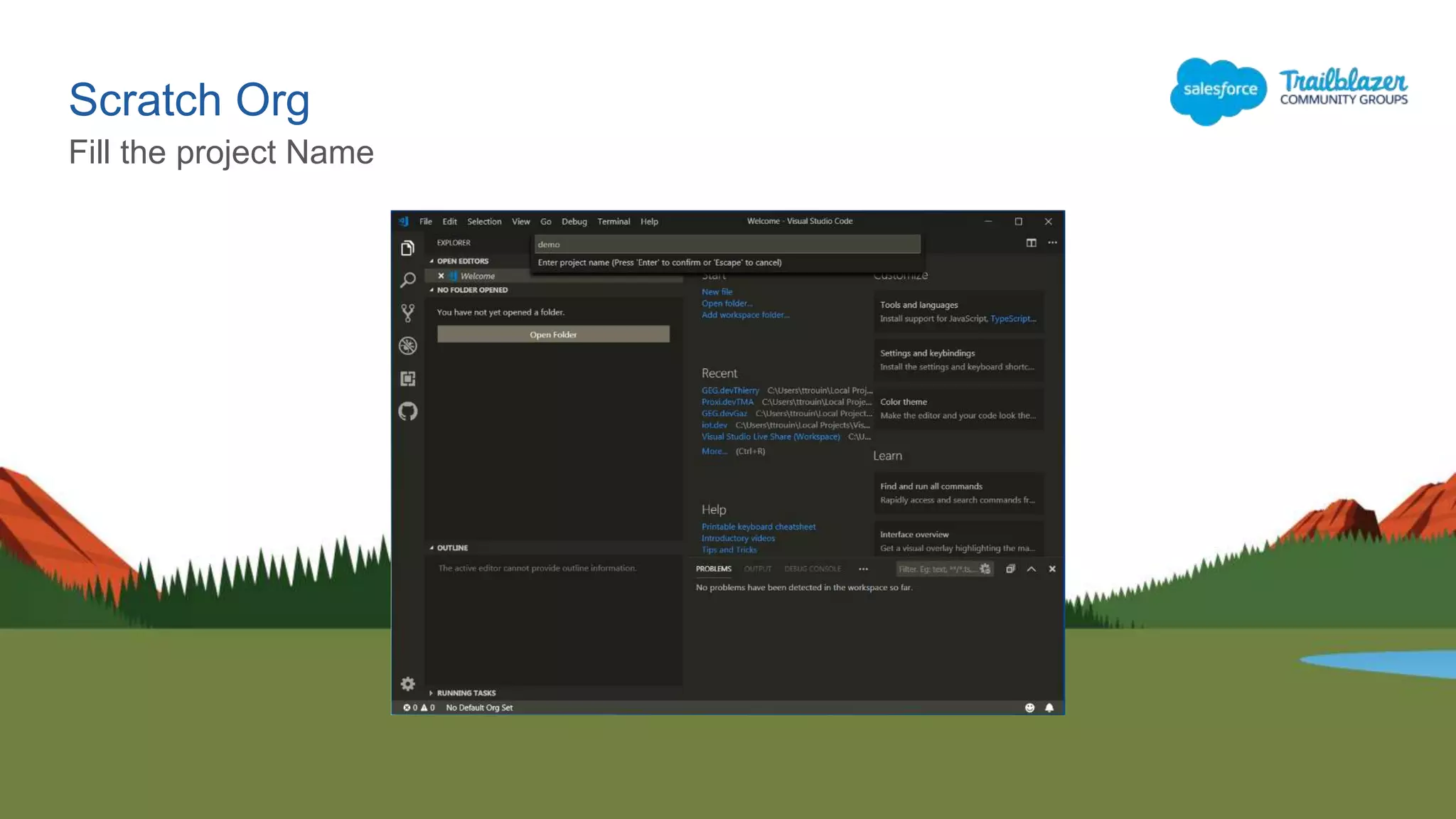Open Introductory videos link
The height and width of the screenshot is (819, 1456).
(738, 538)
